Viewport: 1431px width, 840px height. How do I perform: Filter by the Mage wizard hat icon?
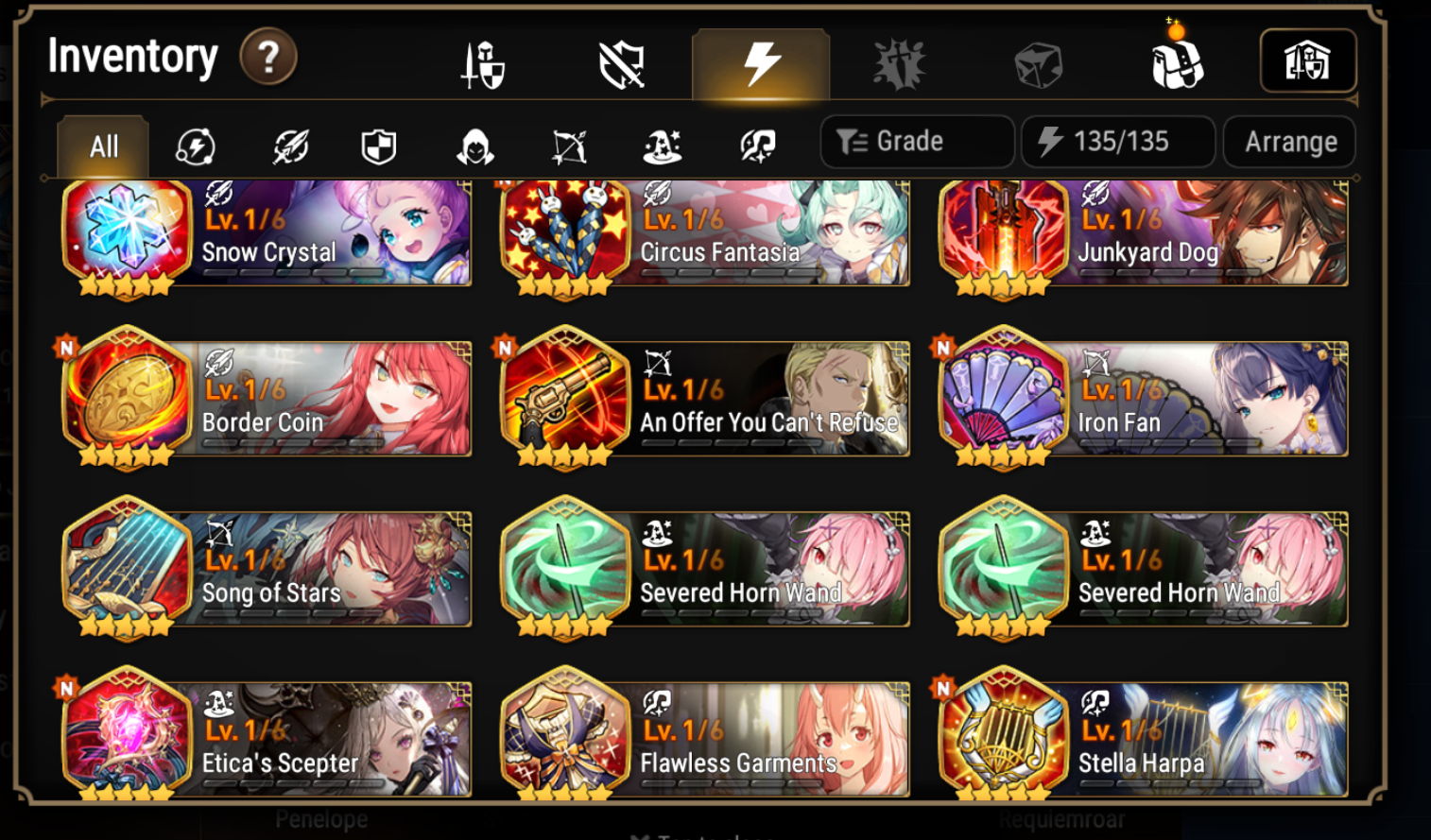coord(663,146)
